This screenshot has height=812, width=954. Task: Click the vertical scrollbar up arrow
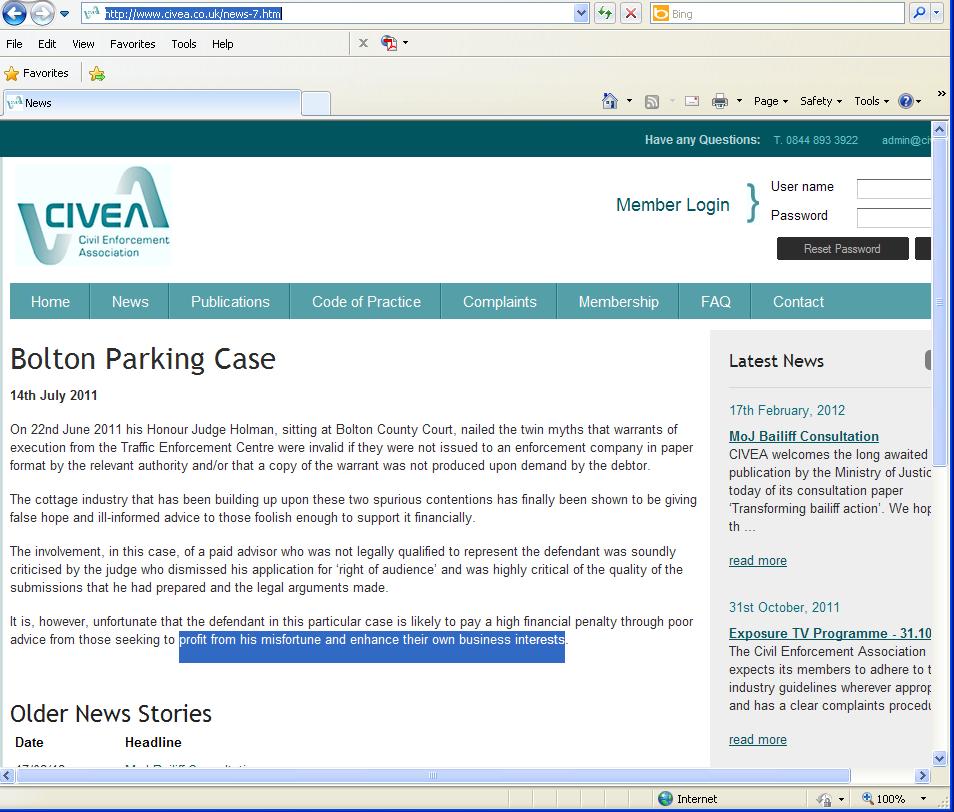[939, 130]
